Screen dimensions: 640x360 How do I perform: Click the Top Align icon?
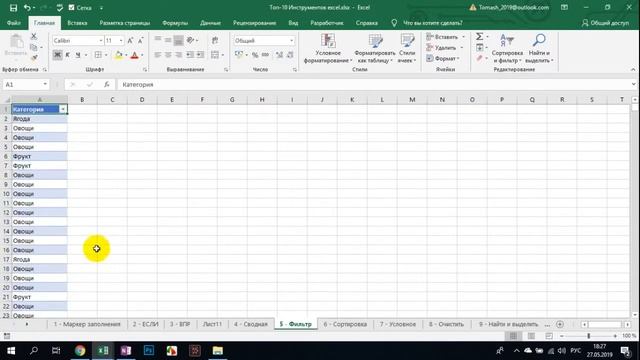coord(158,40)
